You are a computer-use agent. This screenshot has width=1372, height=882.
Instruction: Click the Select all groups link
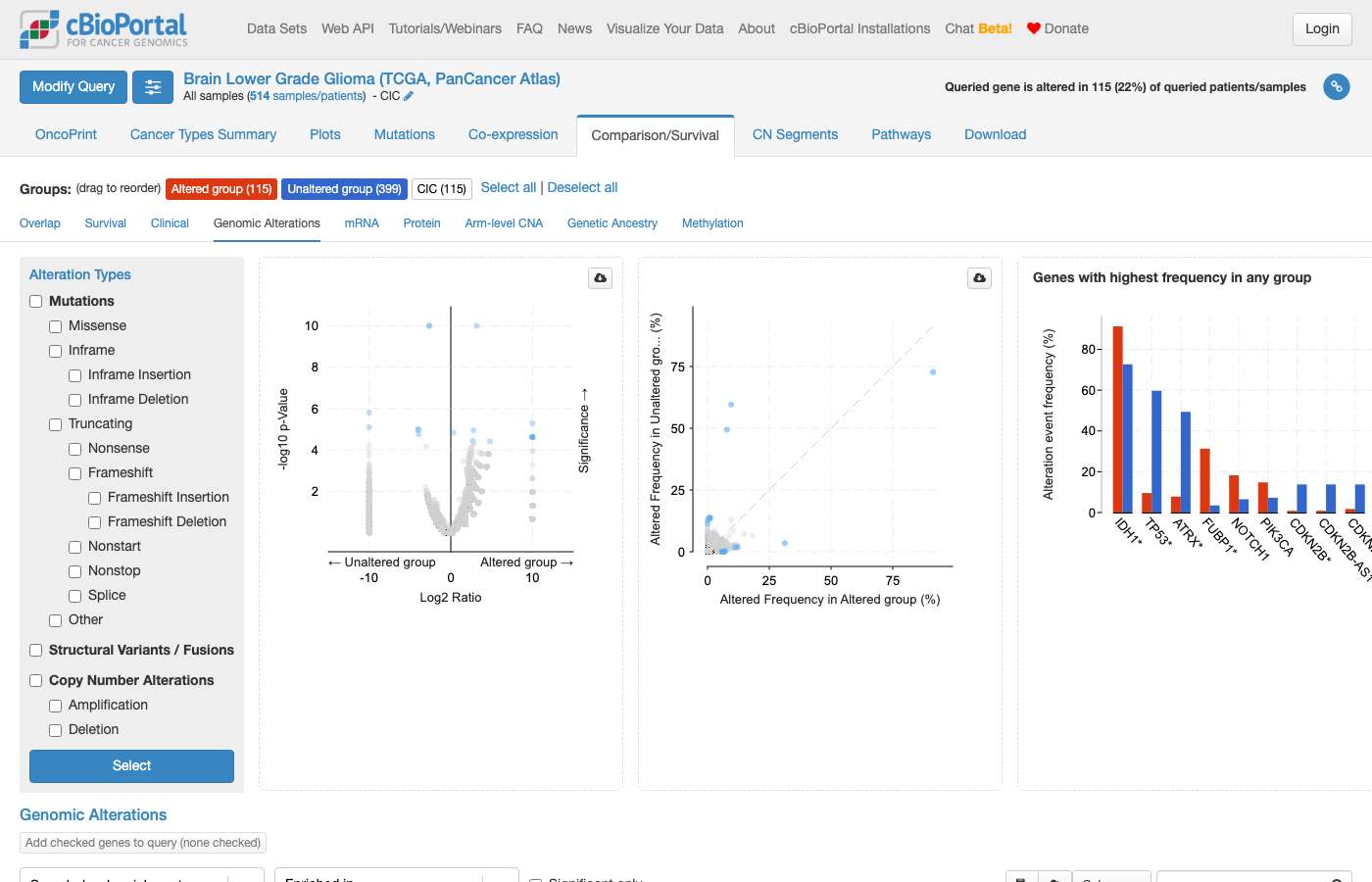coord(509,188)
